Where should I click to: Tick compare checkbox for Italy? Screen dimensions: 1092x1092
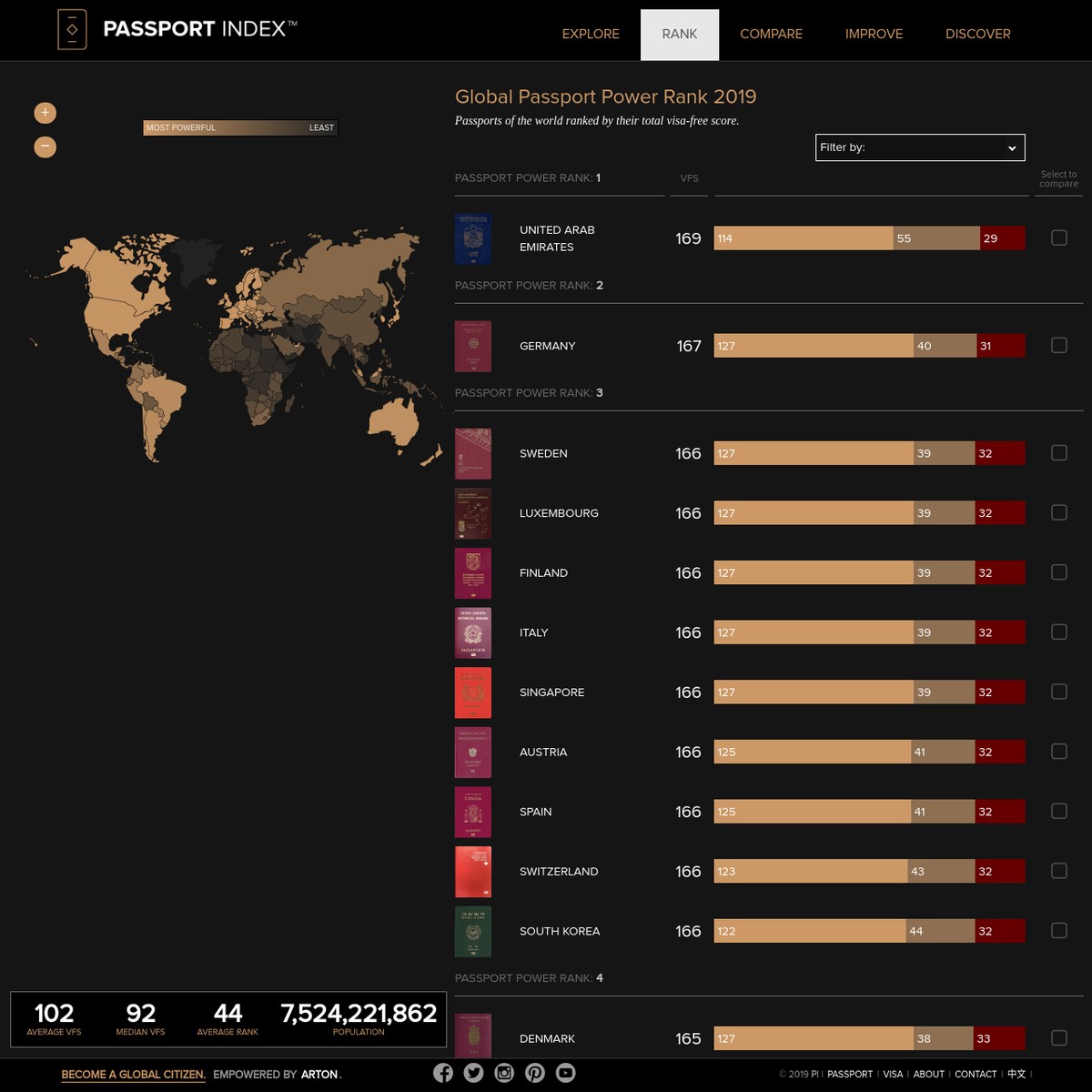click(x=1059, y=632)
